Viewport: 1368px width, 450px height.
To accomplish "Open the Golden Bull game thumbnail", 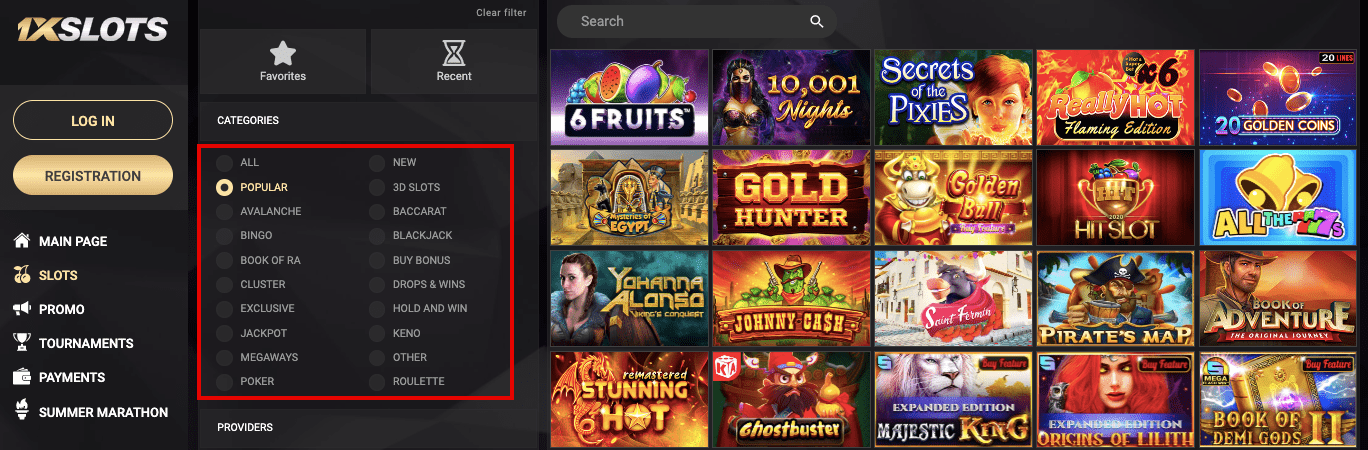I will [x=954, y=197].
